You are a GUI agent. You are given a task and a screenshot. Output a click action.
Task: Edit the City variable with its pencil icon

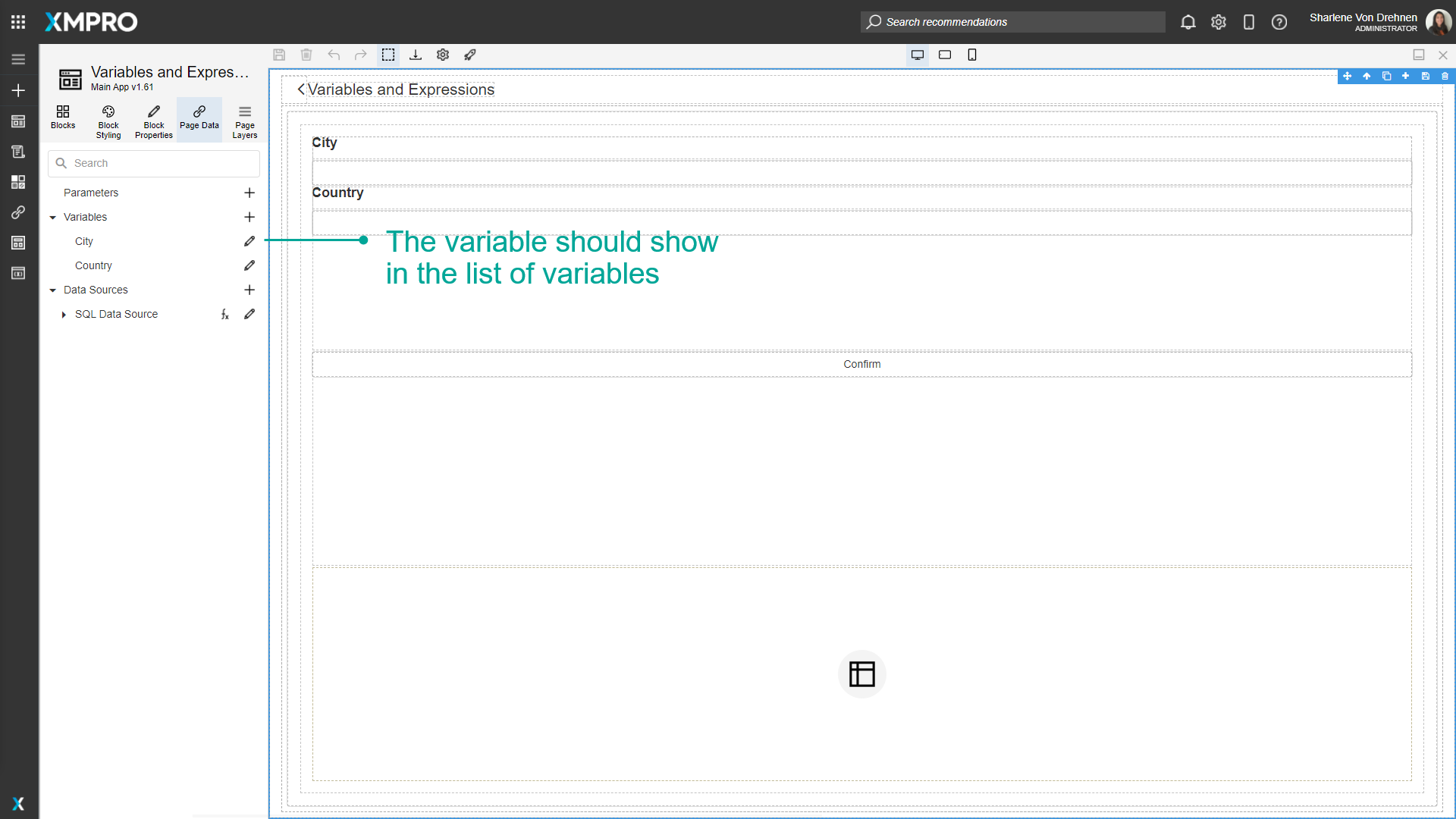pyautogui.click(x=249, y=241)
